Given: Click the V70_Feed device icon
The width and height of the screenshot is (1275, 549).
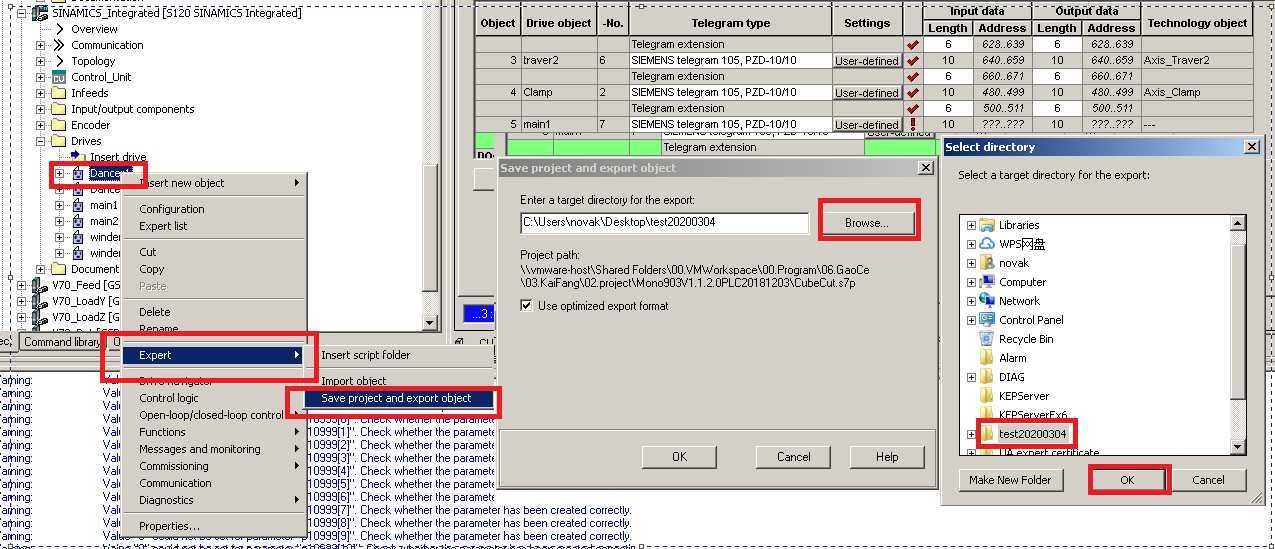Looking at the screenshot, I should pos(40,286).
